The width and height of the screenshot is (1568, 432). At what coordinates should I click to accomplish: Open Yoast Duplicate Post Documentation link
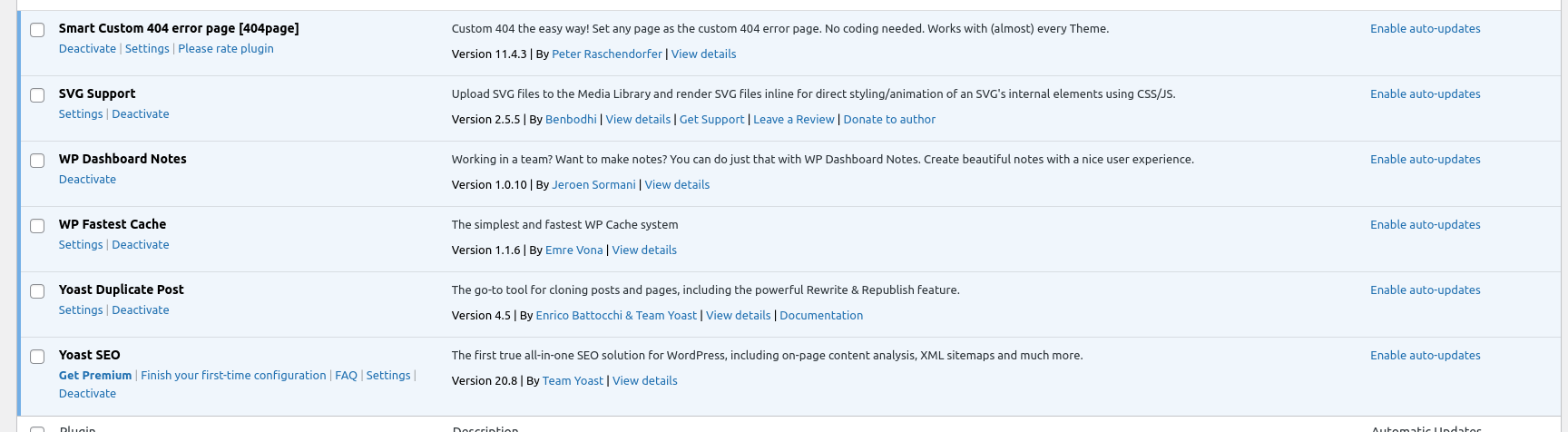[820, 316]
